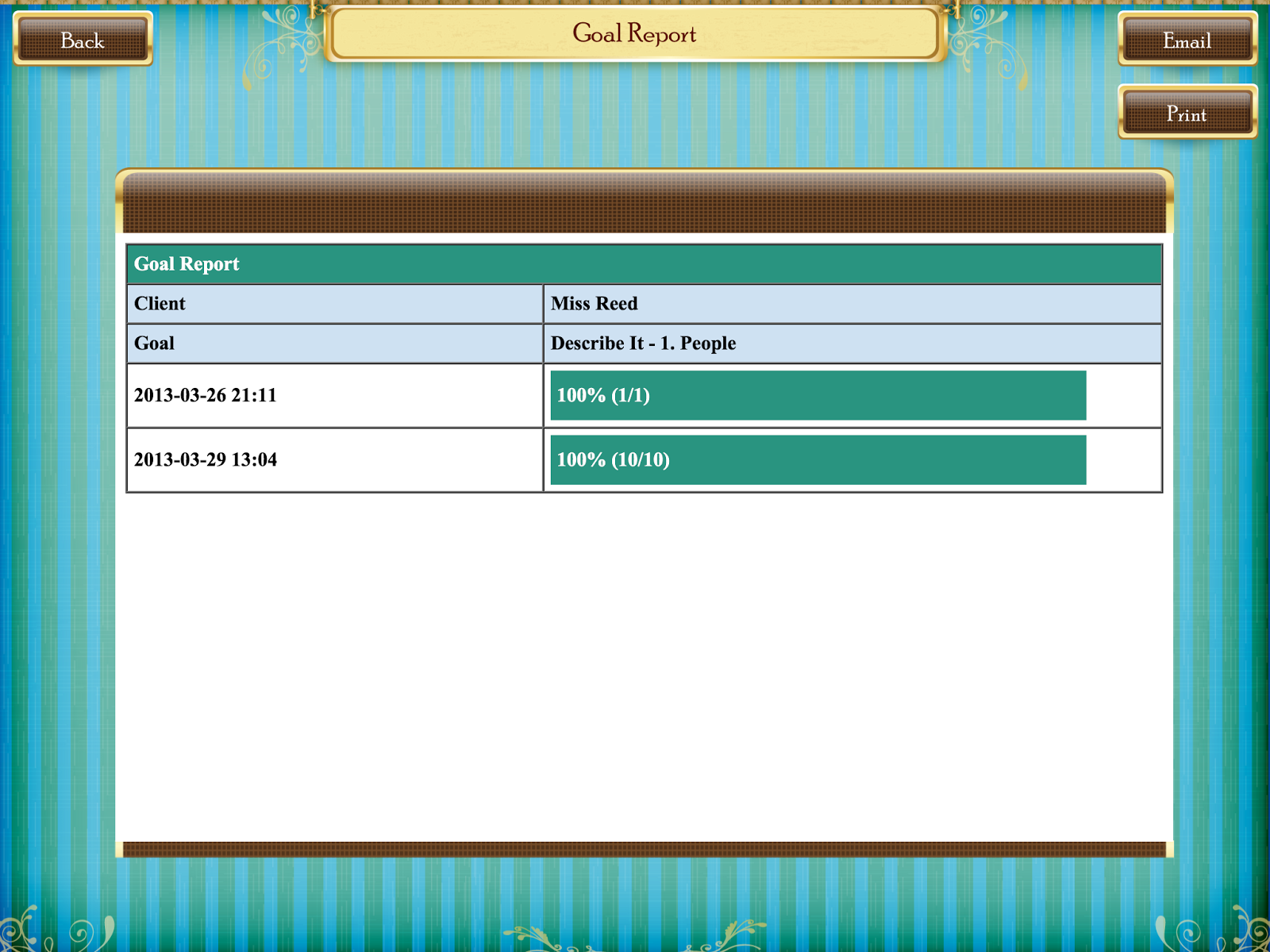1270x952 pixels.
Task: Click the Client label cell
Action: [x=333, y=304]
